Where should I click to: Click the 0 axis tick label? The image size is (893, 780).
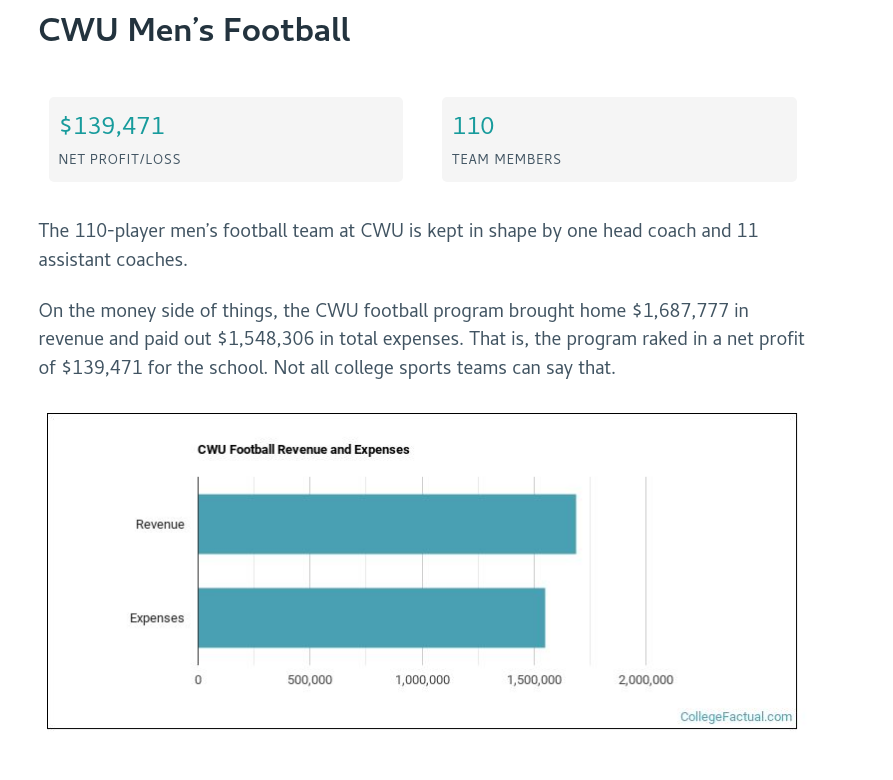[x=198, y=680]
